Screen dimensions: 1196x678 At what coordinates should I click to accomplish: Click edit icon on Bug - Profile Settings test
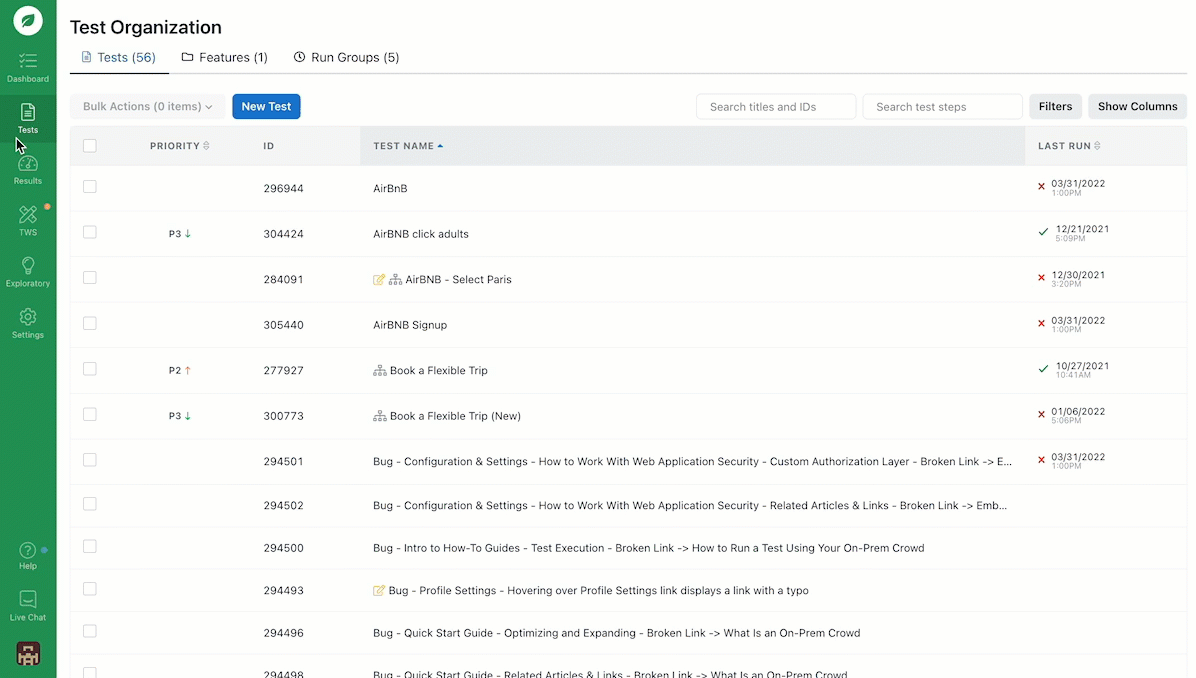pyautogui.click(x=379, y=590)
